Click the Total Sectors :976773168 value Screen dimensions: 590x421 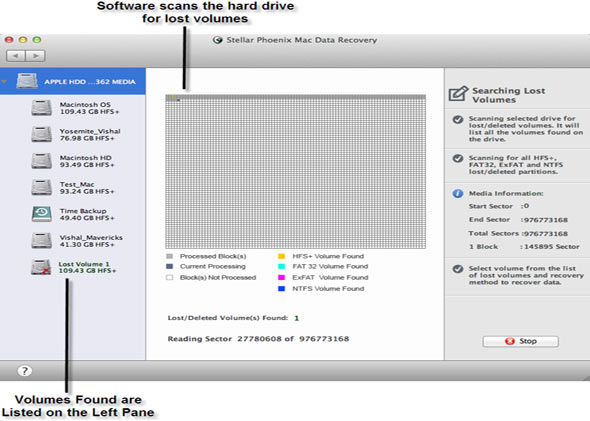[x=544, y=234]
